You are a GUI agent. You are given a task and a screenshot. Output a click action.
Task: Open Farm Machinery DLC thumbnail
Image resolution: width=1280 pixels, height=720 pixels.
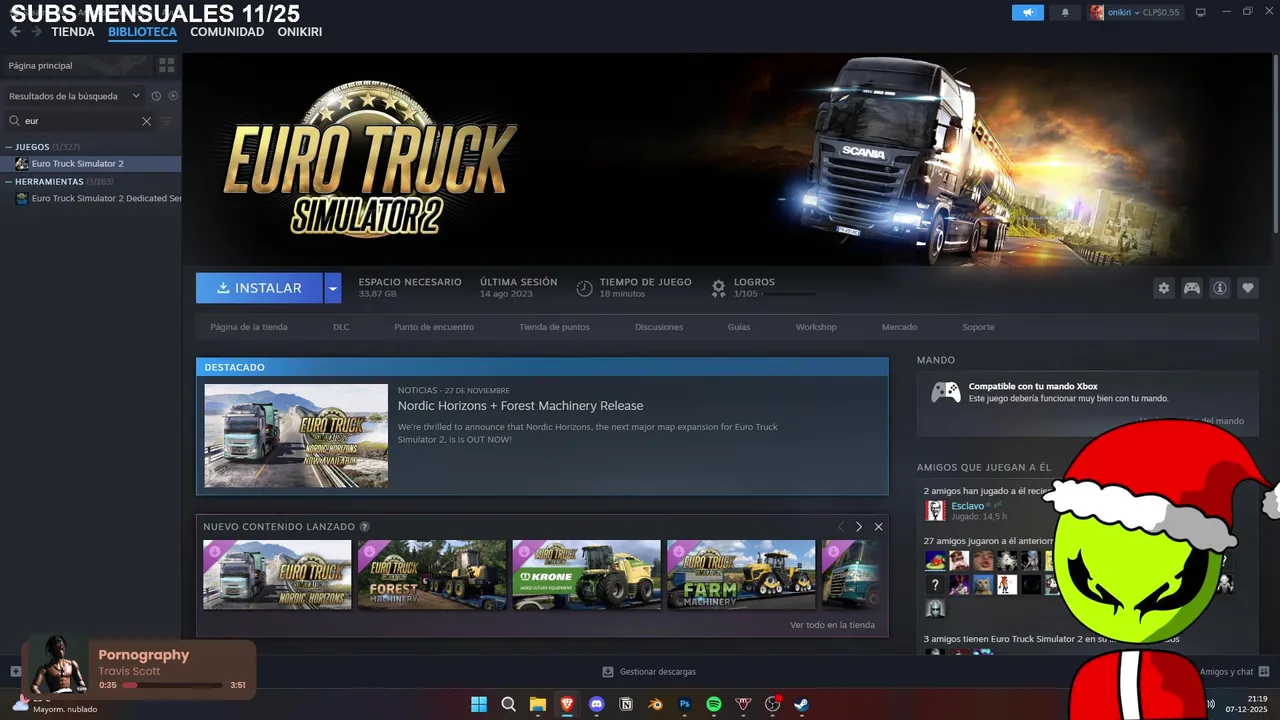(741, 575)
